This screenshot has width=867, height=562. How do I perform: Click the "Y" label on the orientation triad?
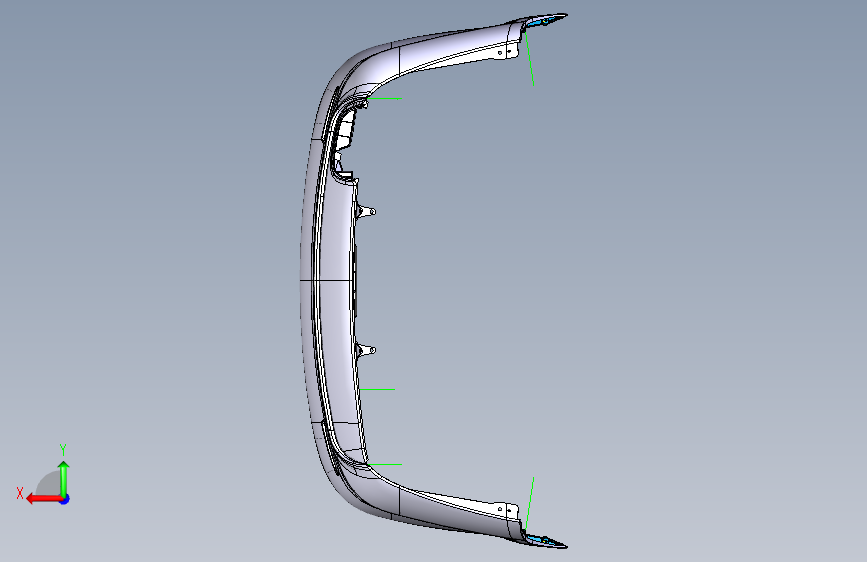(x=63, y=449)
